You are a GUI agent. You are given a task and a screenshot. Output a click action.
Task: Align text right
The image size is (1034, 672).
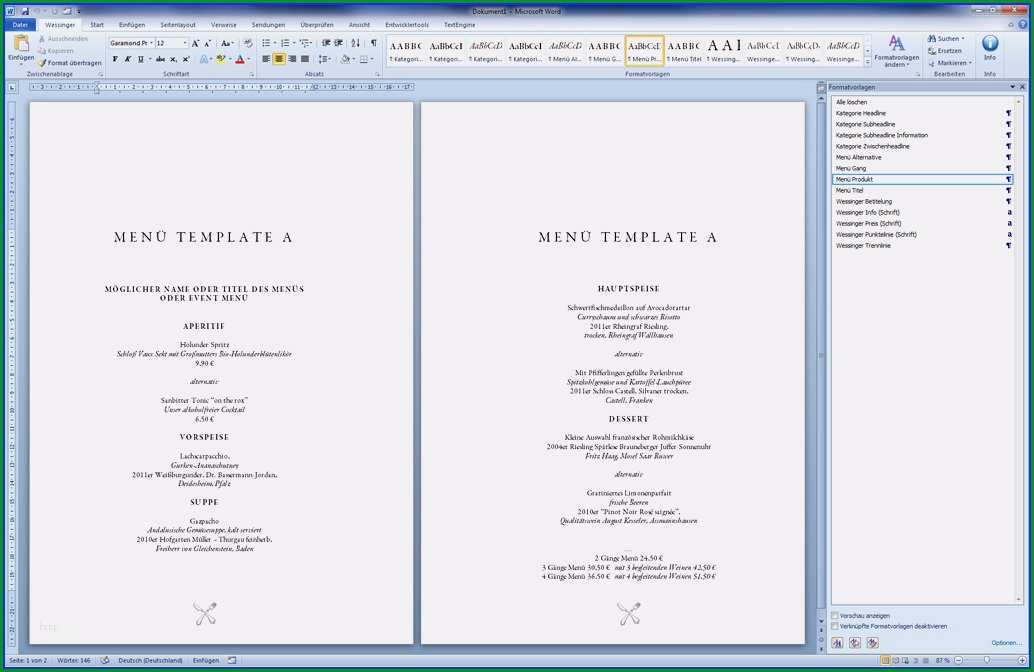click(291, 59)
